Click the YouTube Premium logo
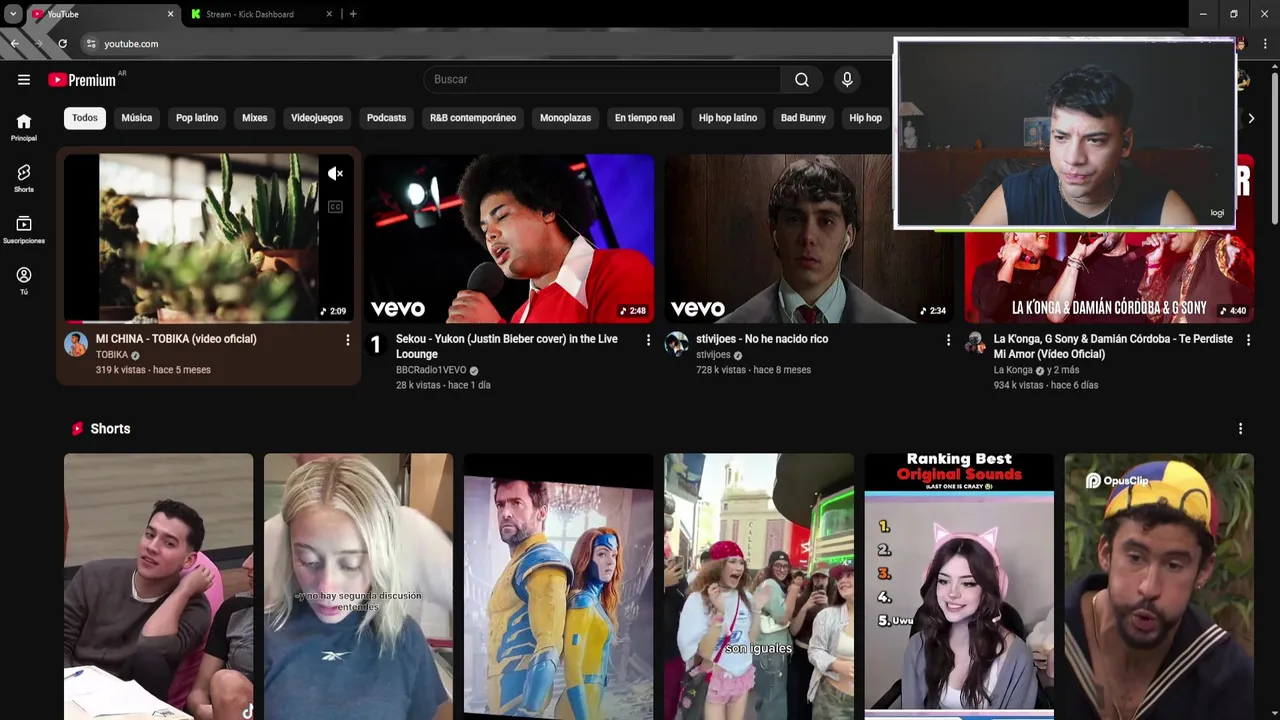Image resolution: width=1280 pixels, height=720 pixels. [83, 80]
